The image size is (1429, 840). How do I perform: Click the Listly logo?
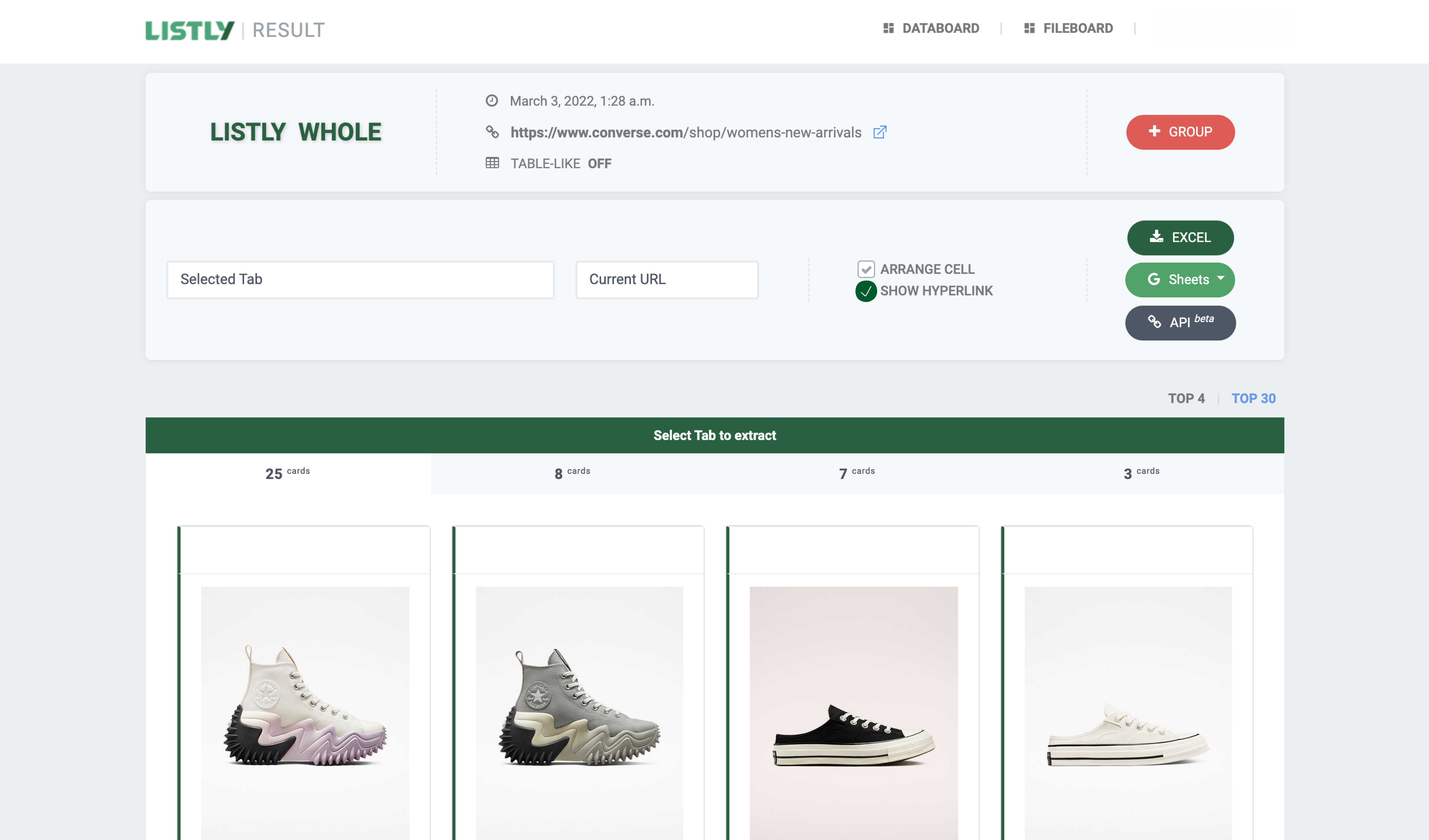(x=190, y=30)
